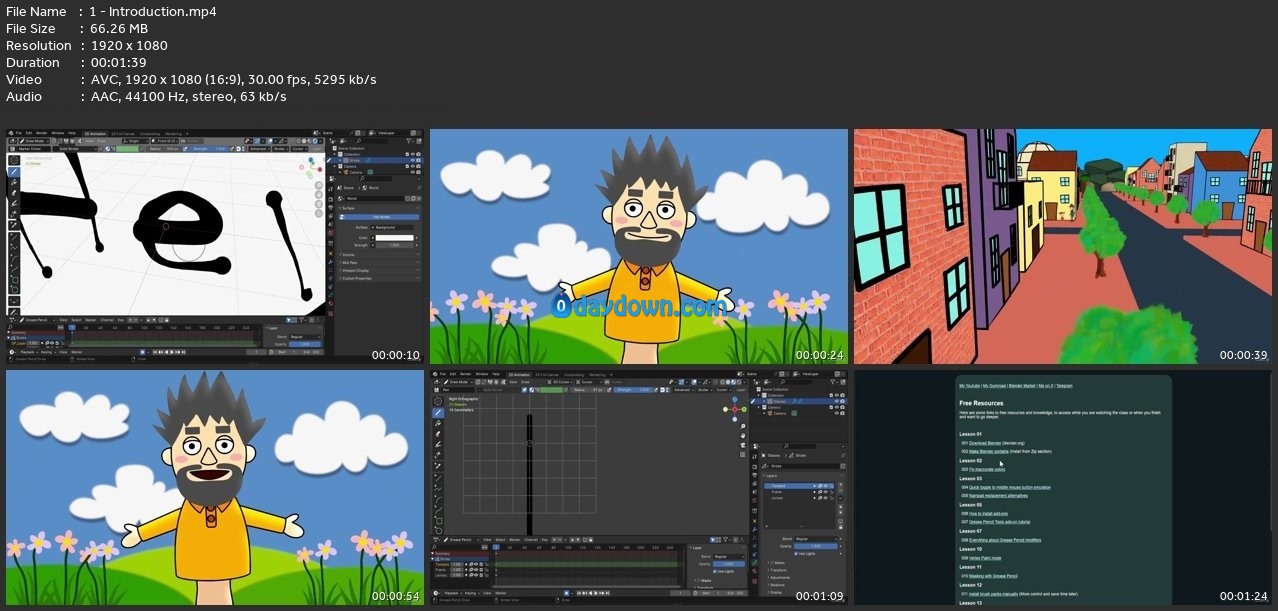This screenshot has width=1278, height=611.
Task: Click the Blender Market link in 00:01:24 frame
Action: click(1022, 386)
